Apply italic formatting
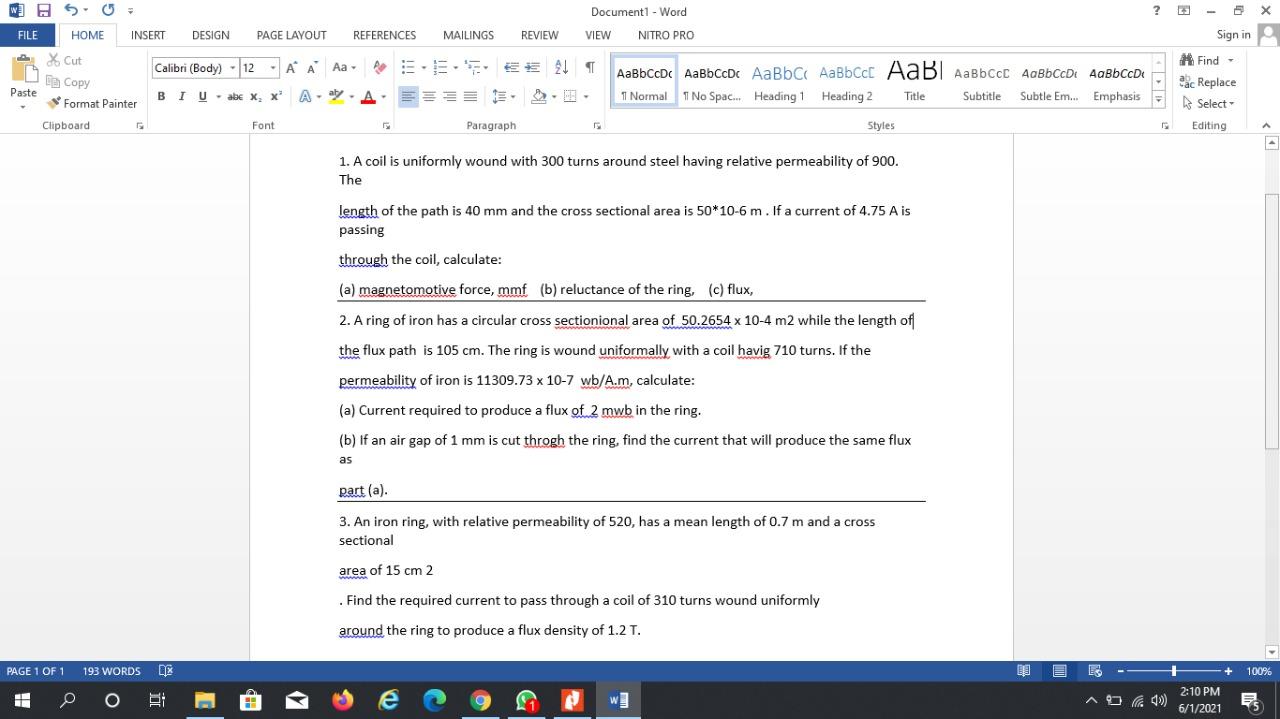The height and width of the screenshot is (719, 1280). coord(181,97)
